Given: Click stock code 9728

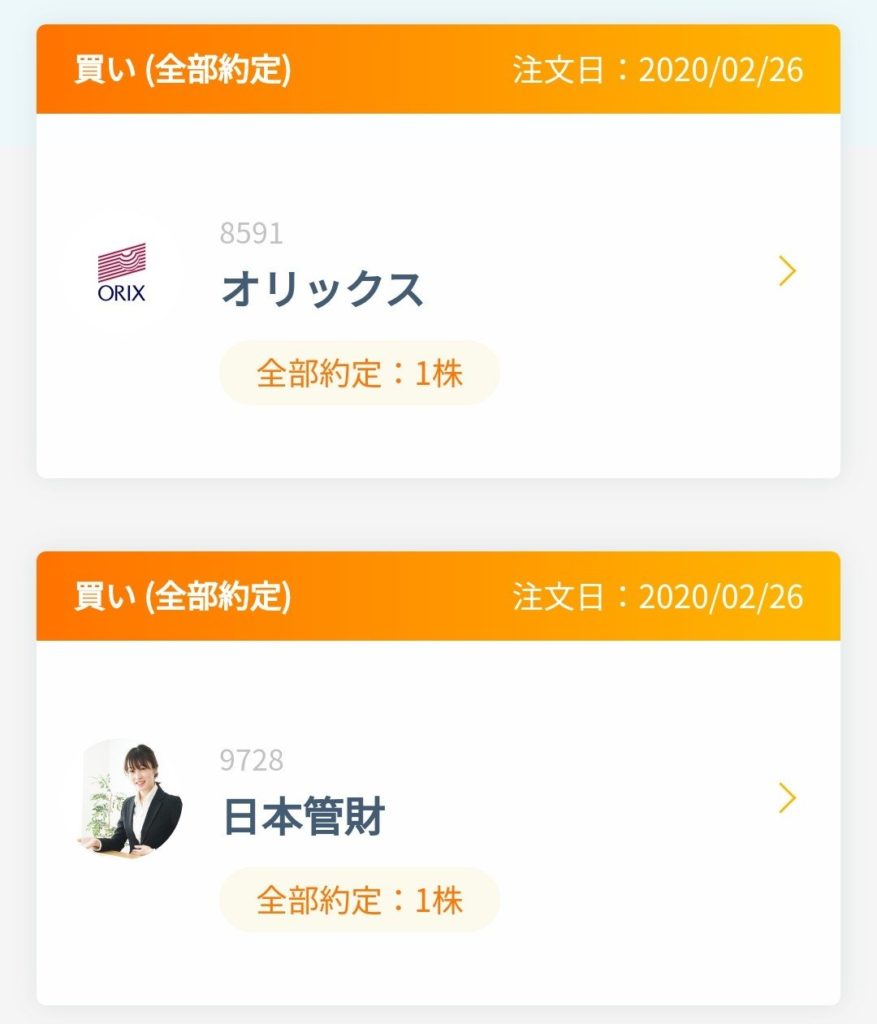Looking at the screenshot, I should [251, 760].
